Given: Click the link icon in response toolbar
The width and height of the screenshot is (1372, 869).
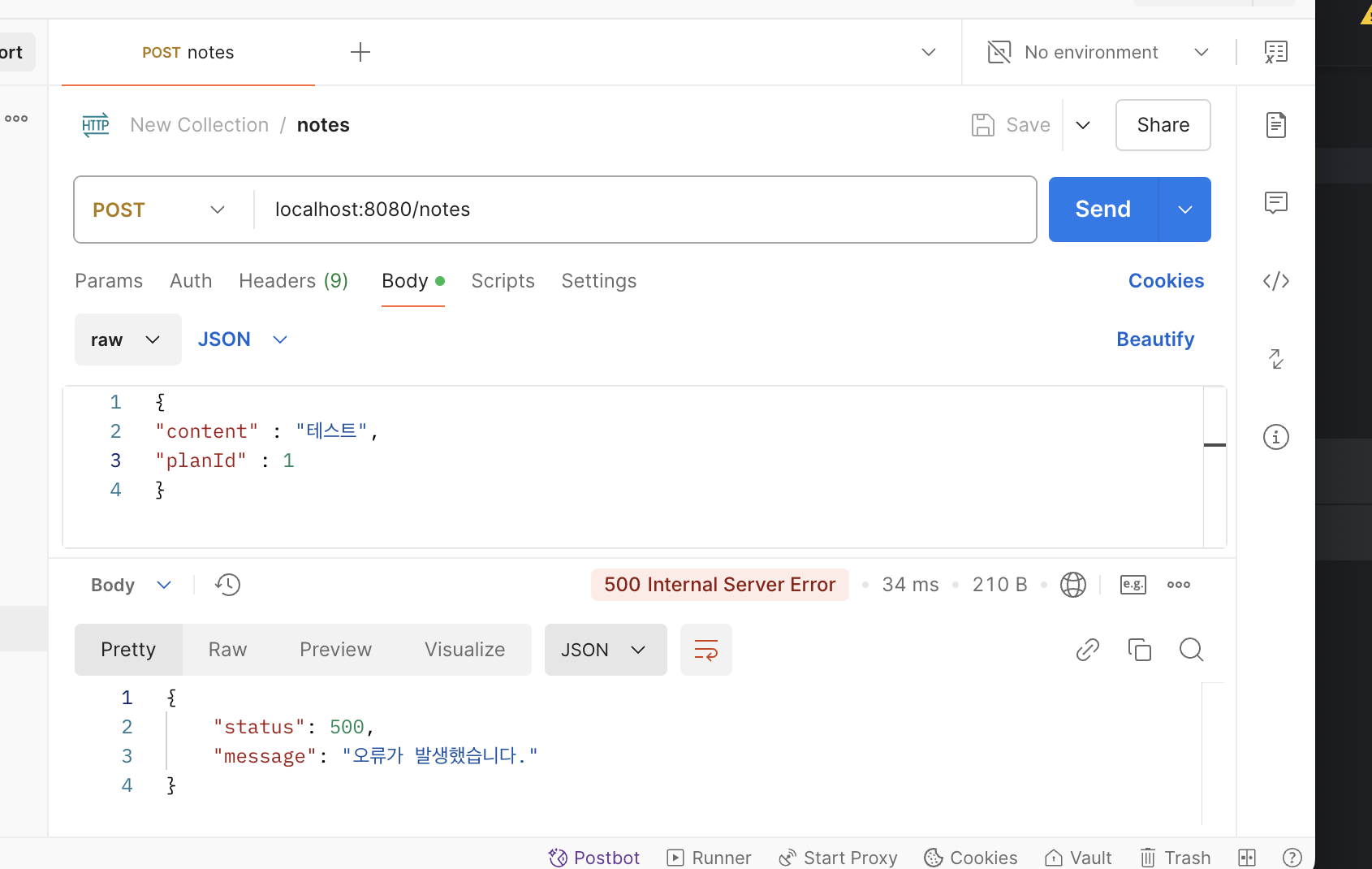Looking at the screenshot, I should [1088, 650].
